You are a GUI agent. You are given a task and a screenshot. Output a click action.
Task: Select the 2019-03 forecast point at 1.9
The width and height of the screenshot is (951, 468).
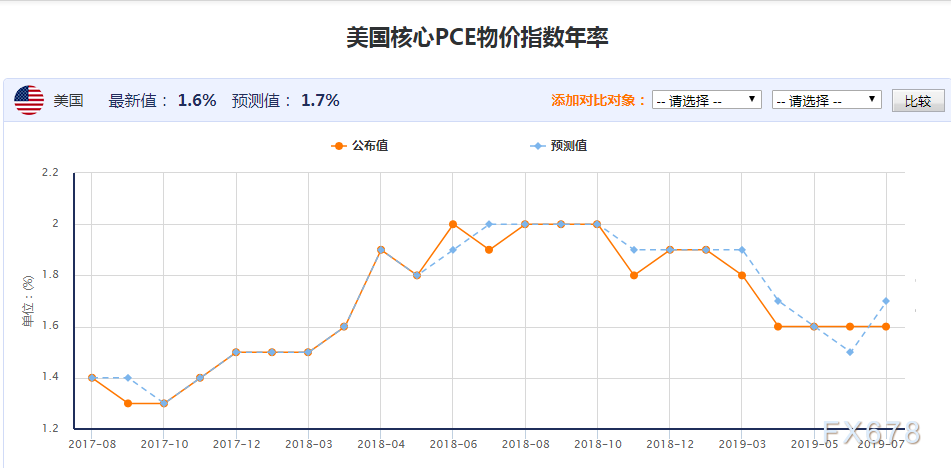coord(742,250)
